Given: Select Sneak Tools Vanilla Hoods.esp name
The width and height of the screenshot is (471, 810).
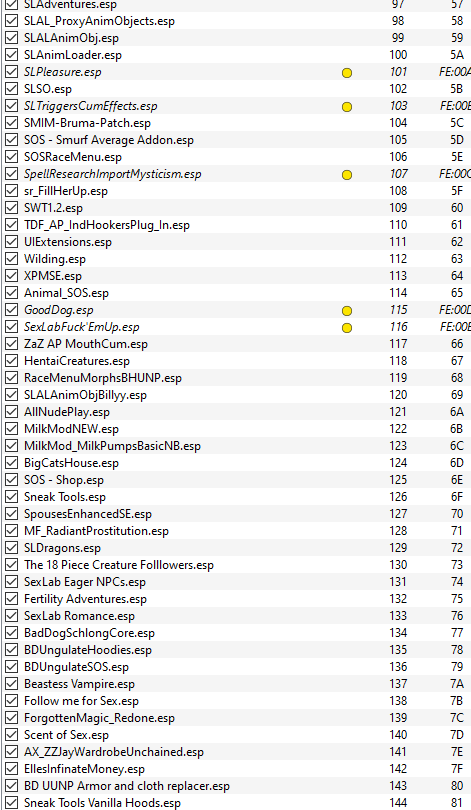Looking at the screenshot, I should (x=102, y=803).
